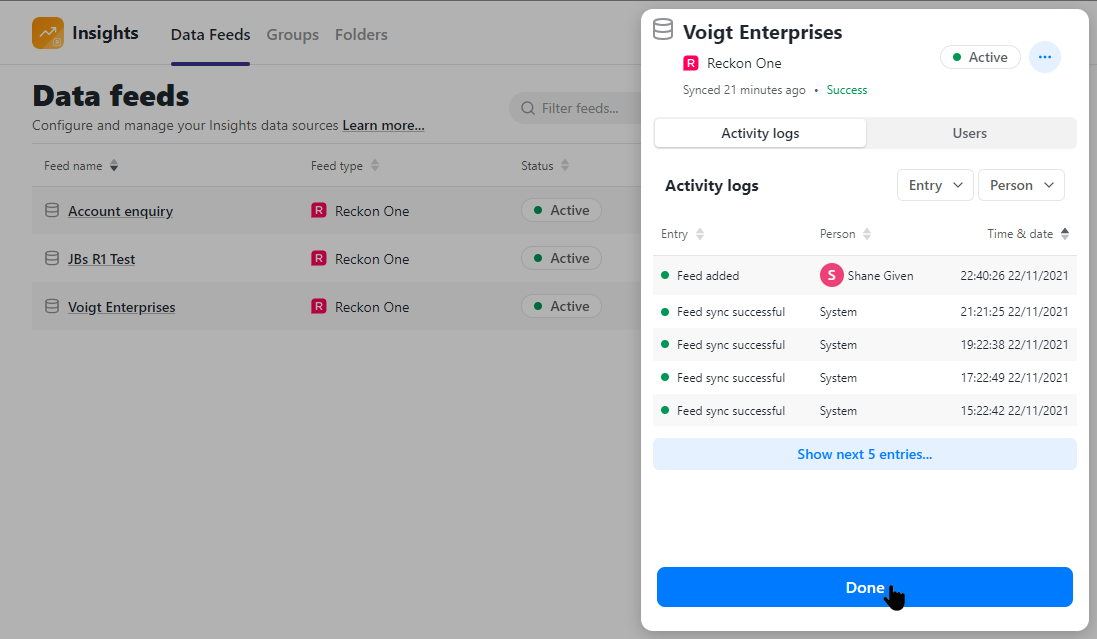Image resolution: width=1097 pixels, height=639 pixels.
Task: Click the Active status of Account enquiry
Action: [561, 210]
